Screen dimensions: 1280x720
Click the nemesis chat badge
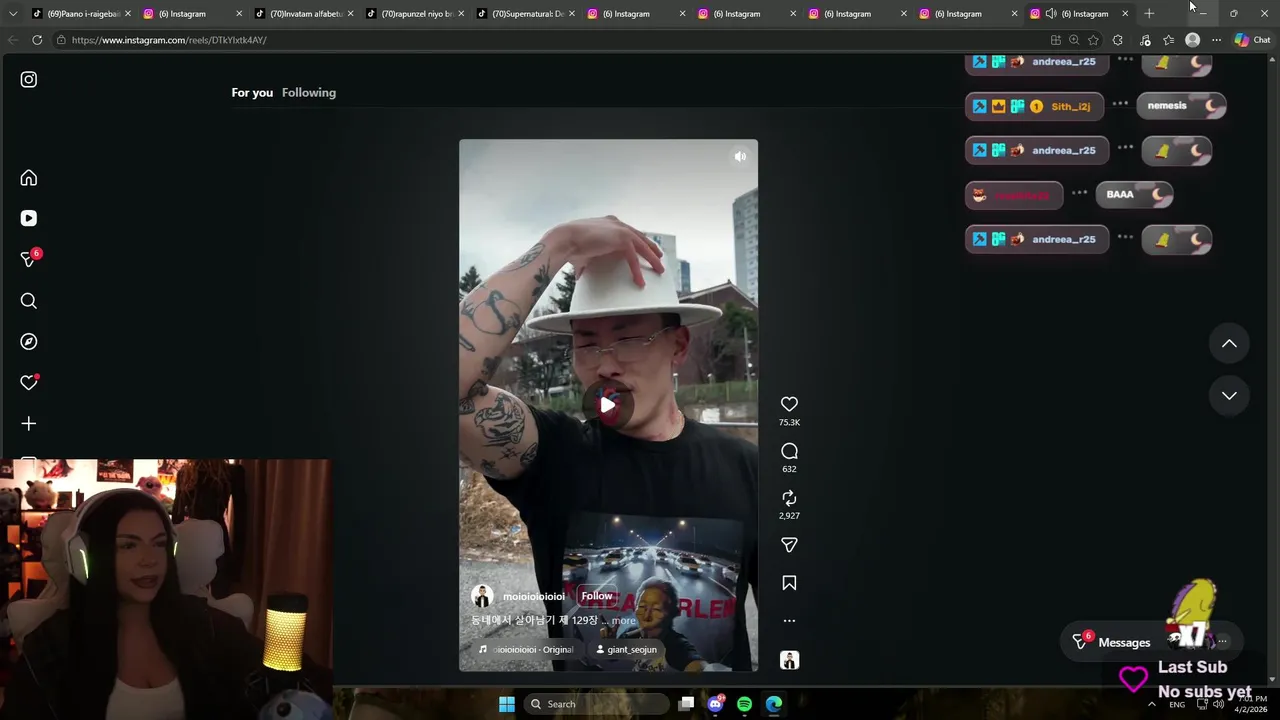(x=1181, y=105)
